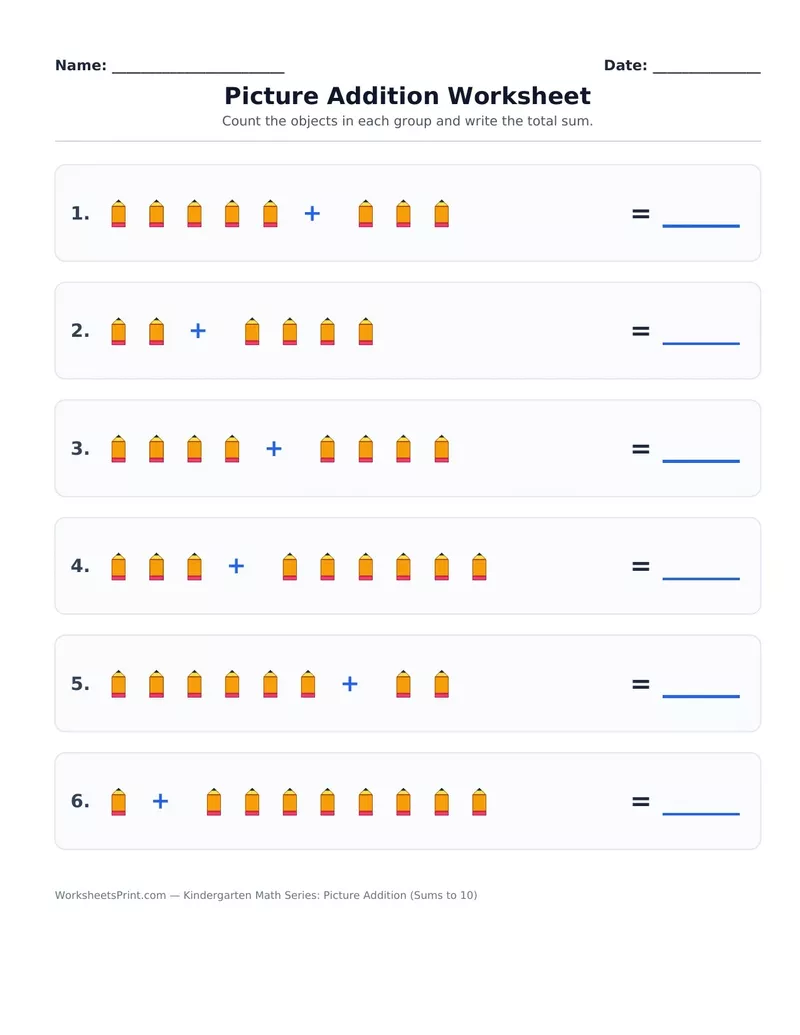Click the plus sign in problem 1
This screenshot has width=800, height=1035.
(x=312, y=213)
